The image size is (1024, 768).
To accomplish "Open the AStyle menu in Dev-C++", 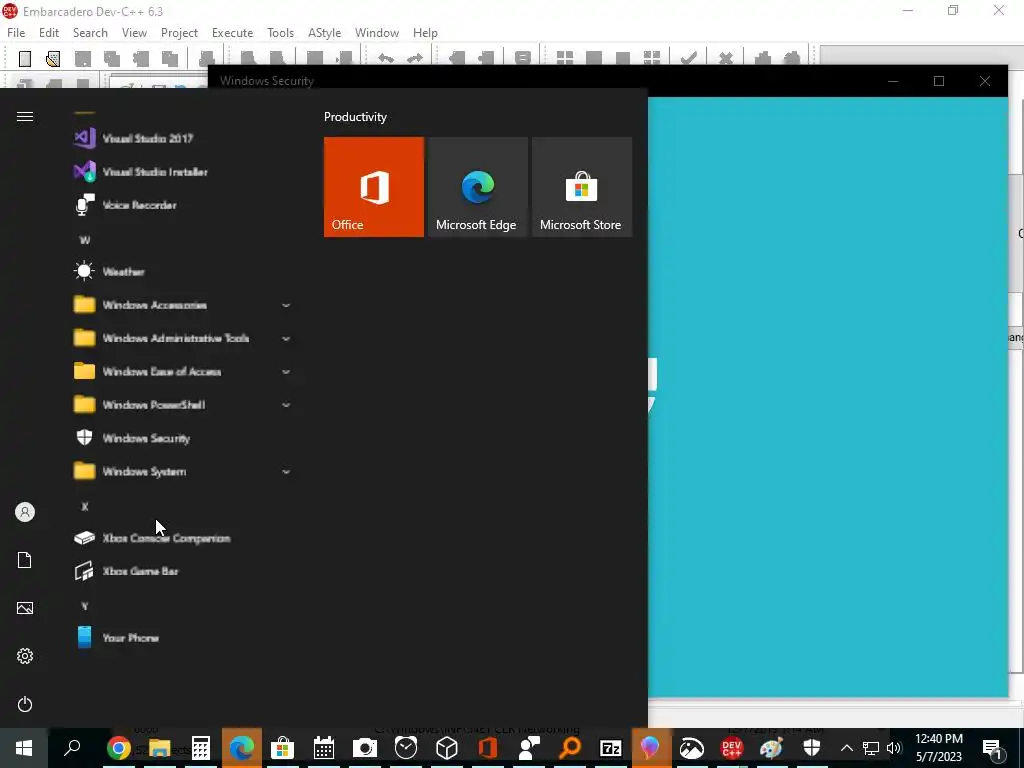I will coord(325,33).
